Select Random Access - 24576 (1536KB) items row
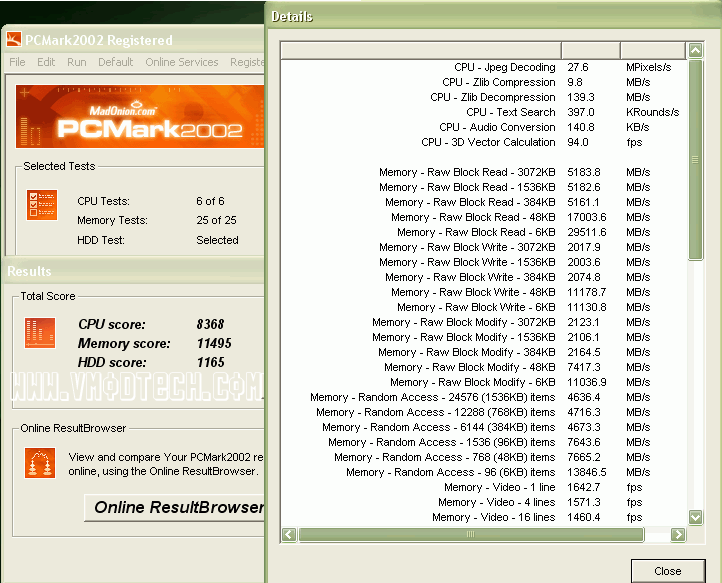 (483, 397)
